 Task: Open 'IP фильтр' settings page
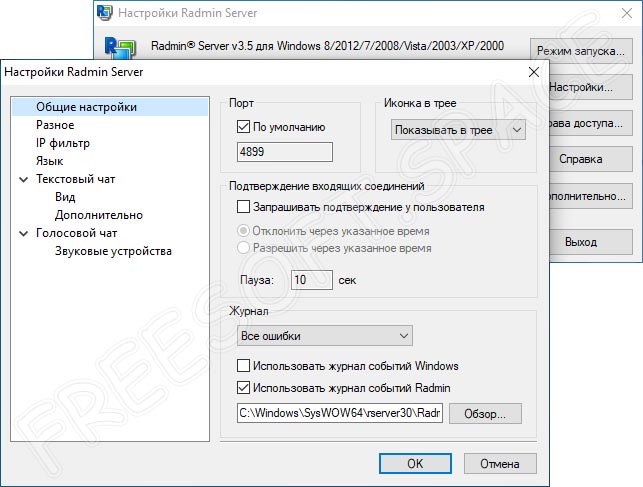[63, 143]
